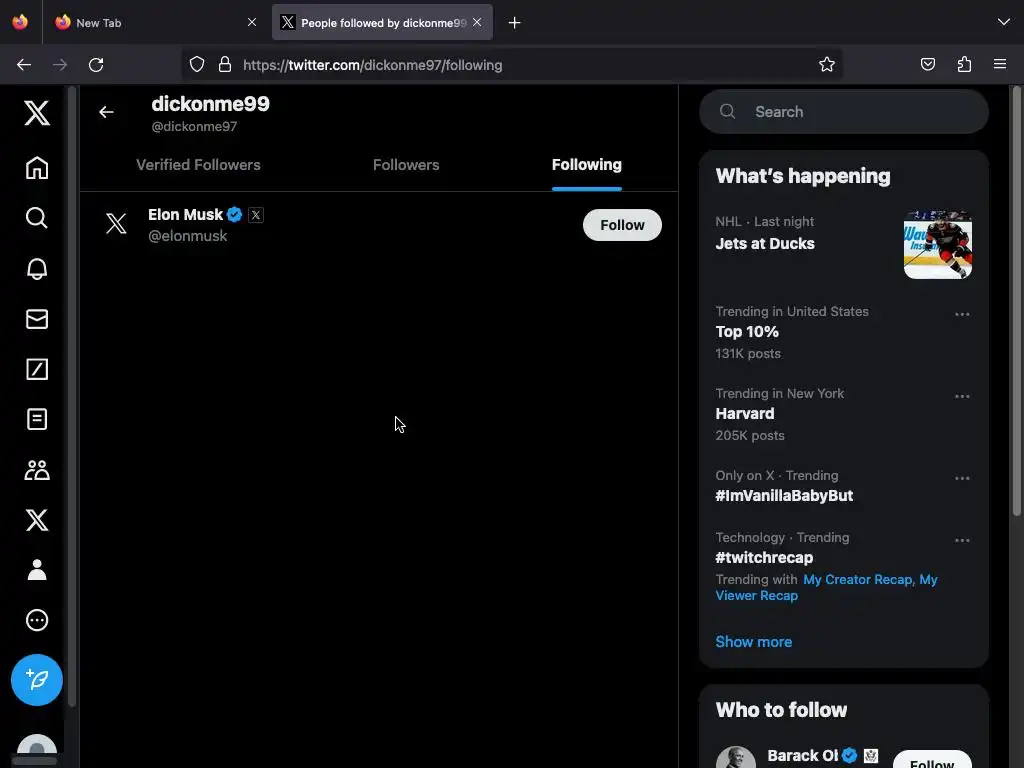Open Save to Pocket icon

(928, 65)
